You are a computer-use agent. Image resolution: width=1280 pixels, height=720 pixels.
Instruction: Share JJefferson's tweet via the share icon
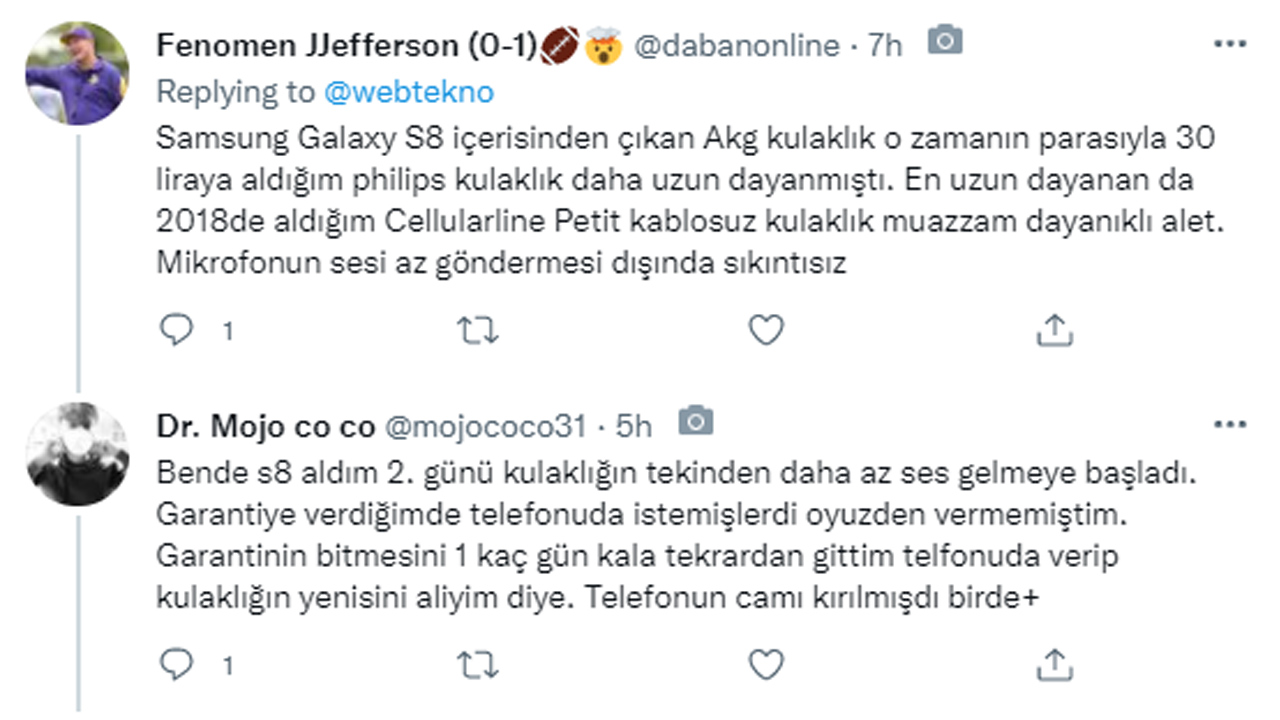pos(1053,329)
